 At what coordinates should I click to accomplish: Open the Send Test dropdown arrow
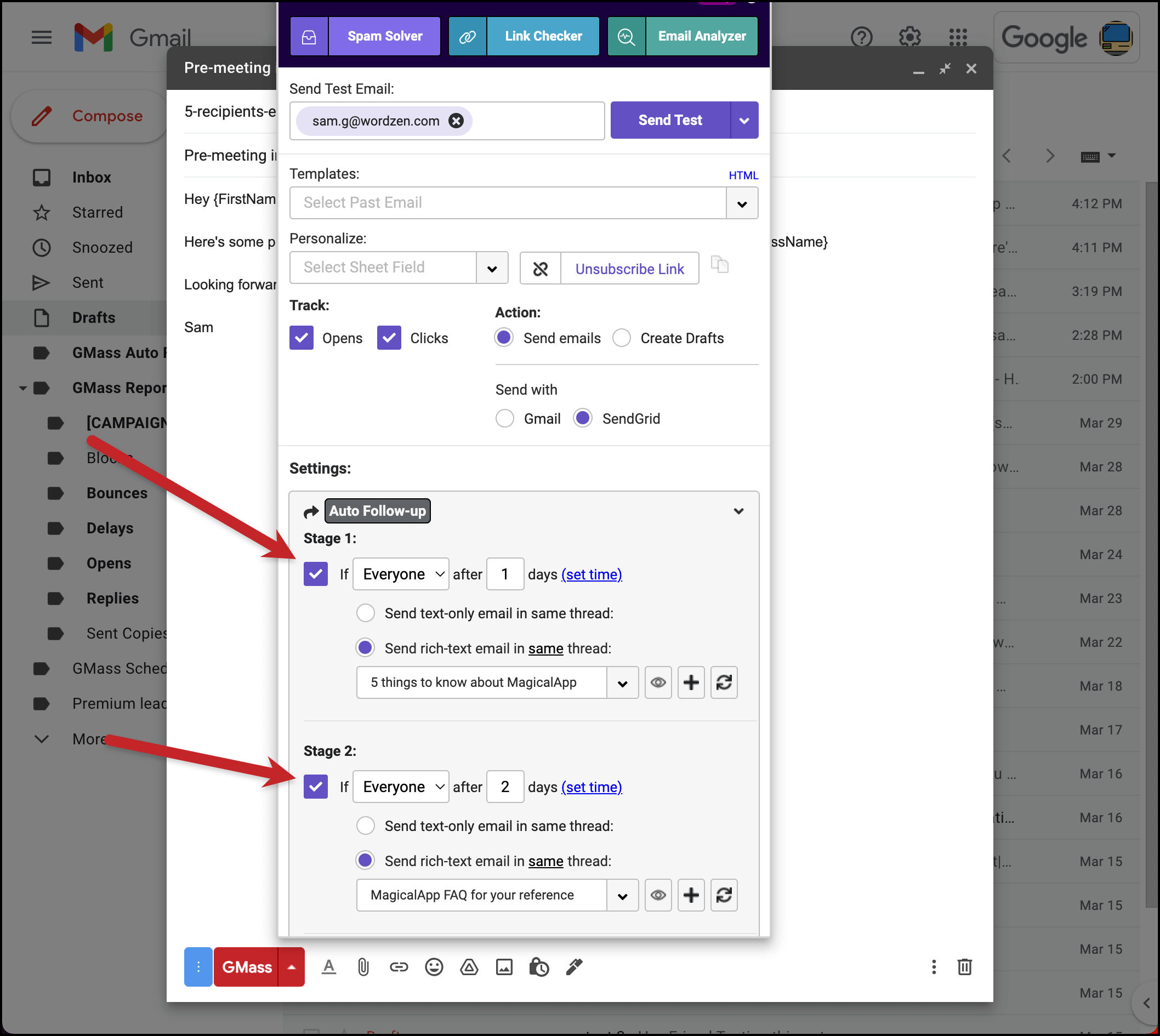744,120
